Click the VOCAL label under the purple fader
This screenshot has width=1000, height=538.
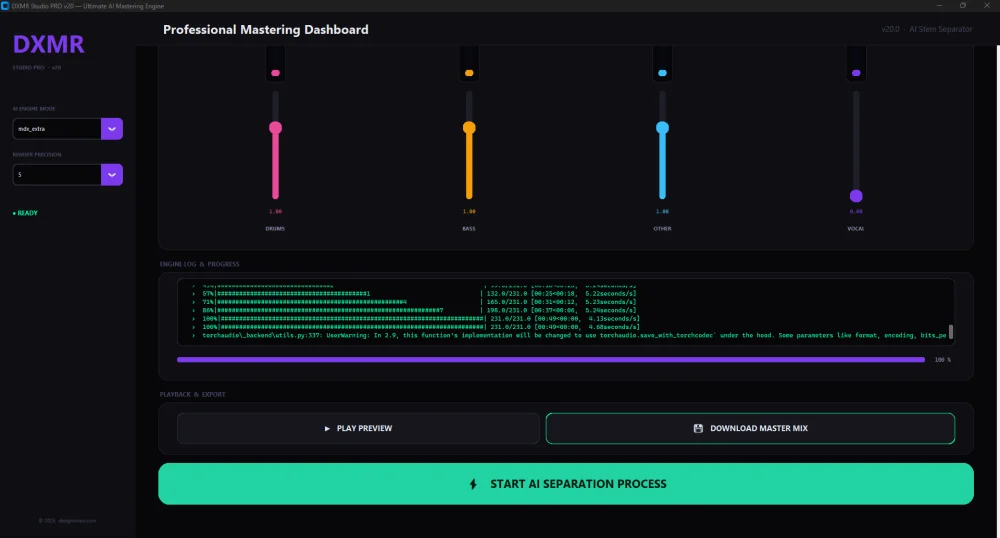click(856, 229)
